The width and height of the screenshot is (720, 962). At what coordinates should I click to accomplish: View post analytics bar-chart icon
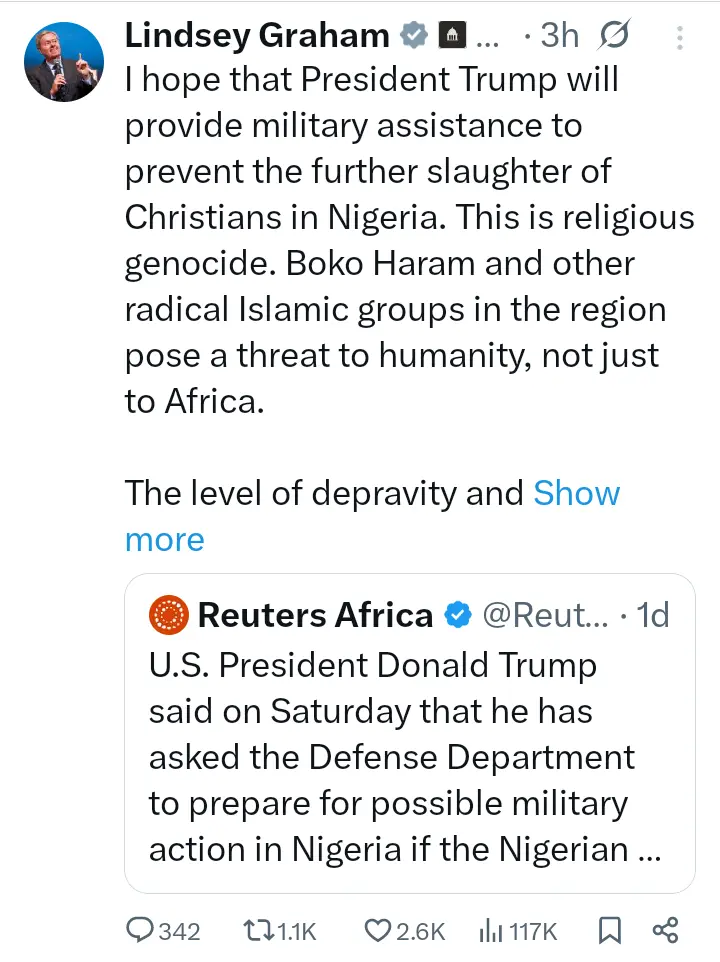[490, 930]
